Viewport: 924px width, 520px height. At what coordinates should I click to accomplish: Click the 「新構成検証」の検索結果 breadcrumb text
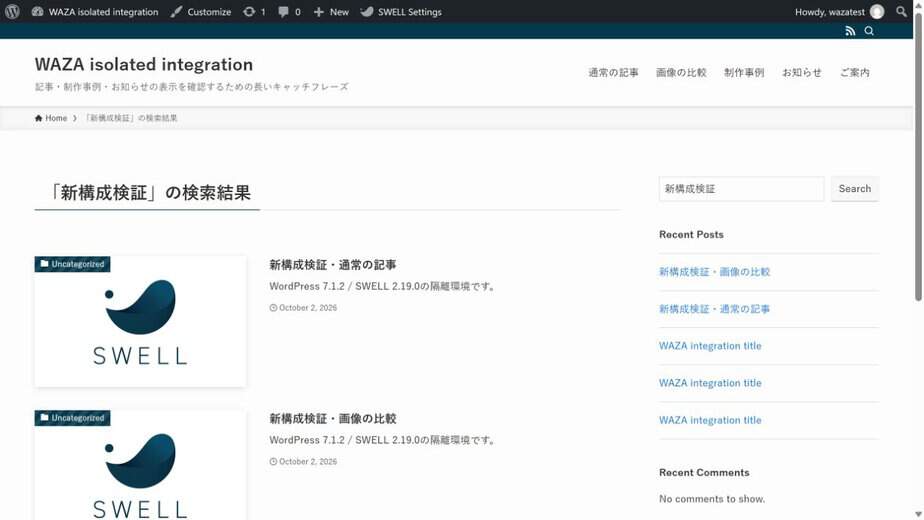coord(131,118)
